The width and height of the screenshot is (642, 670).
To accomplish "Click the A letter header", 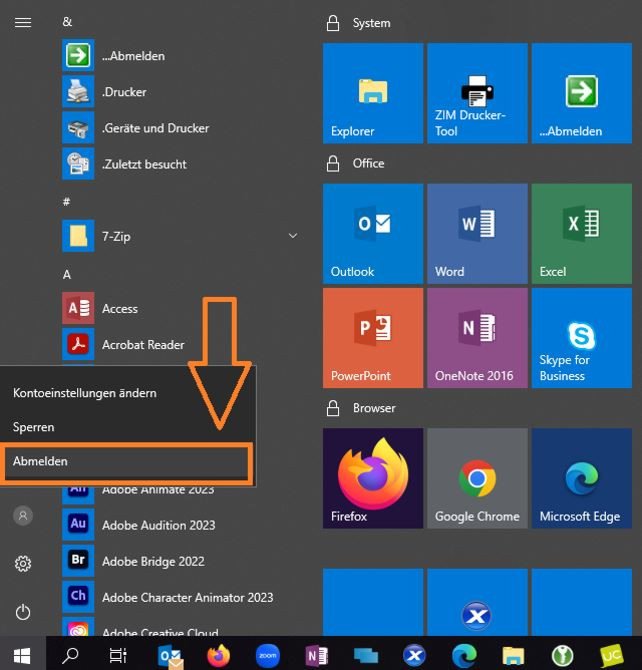I will click(x=67, y=274).
